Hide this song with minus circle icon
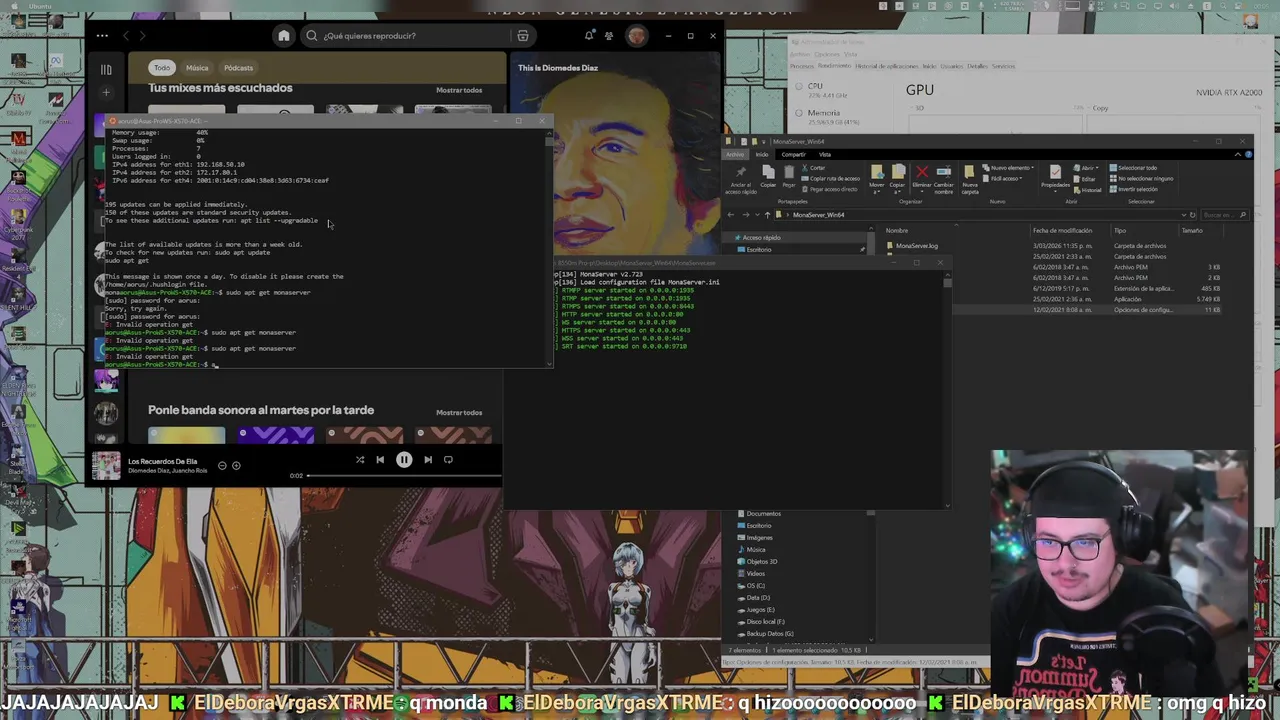The height and width of the screenshot is (720, 1280). (222, 465)
